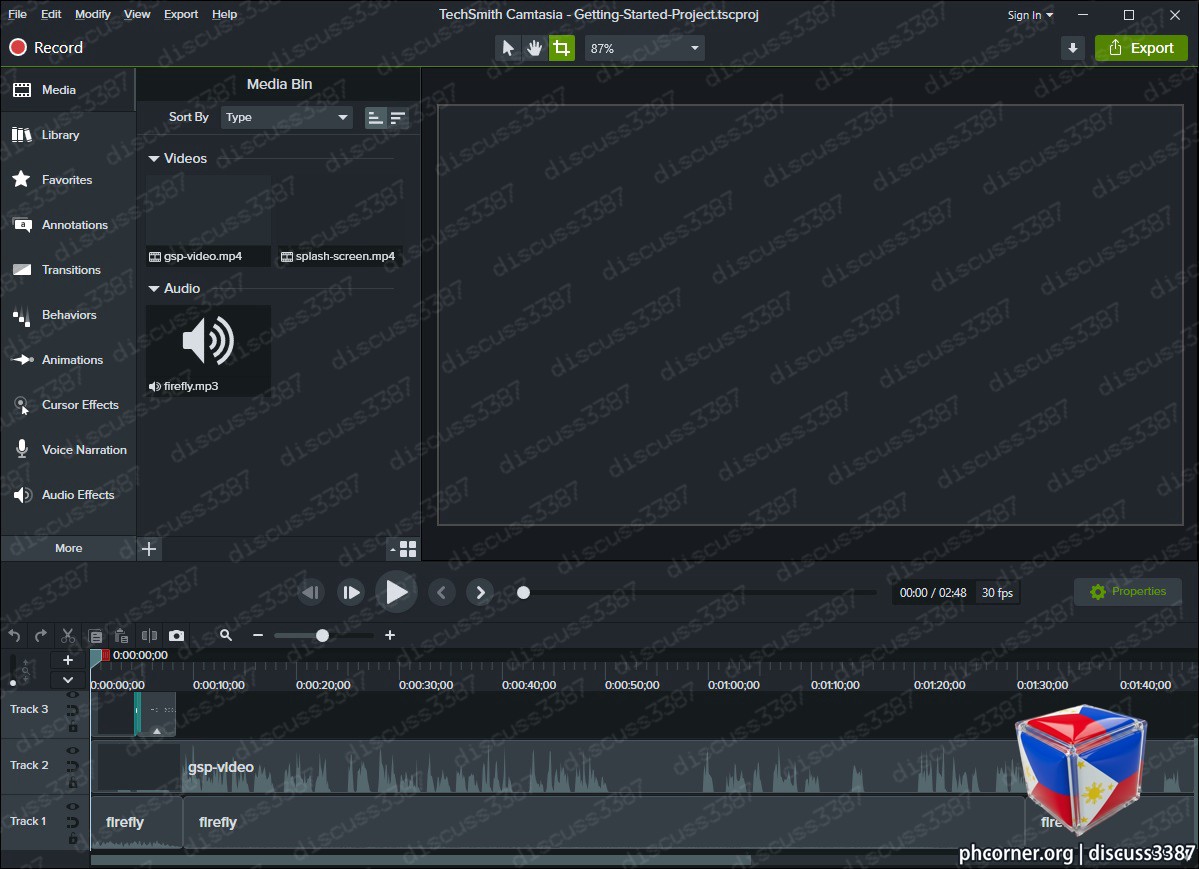1199x869 pixels.
Task: Open the Sort By Type dropdown
Action: point(287,117)
